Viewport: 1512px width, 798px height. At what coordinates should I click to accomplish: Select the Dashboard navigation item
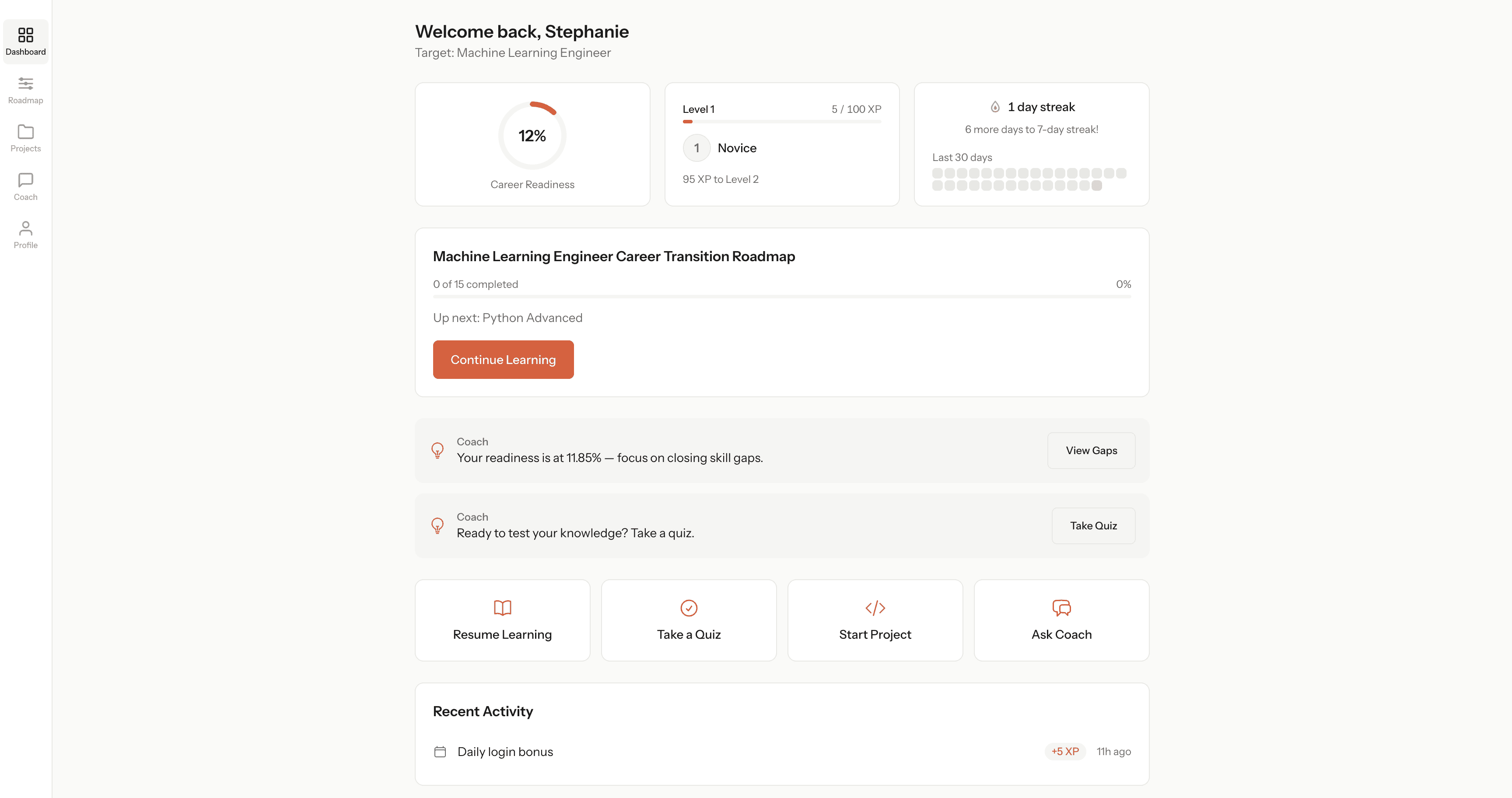[25, 41]
